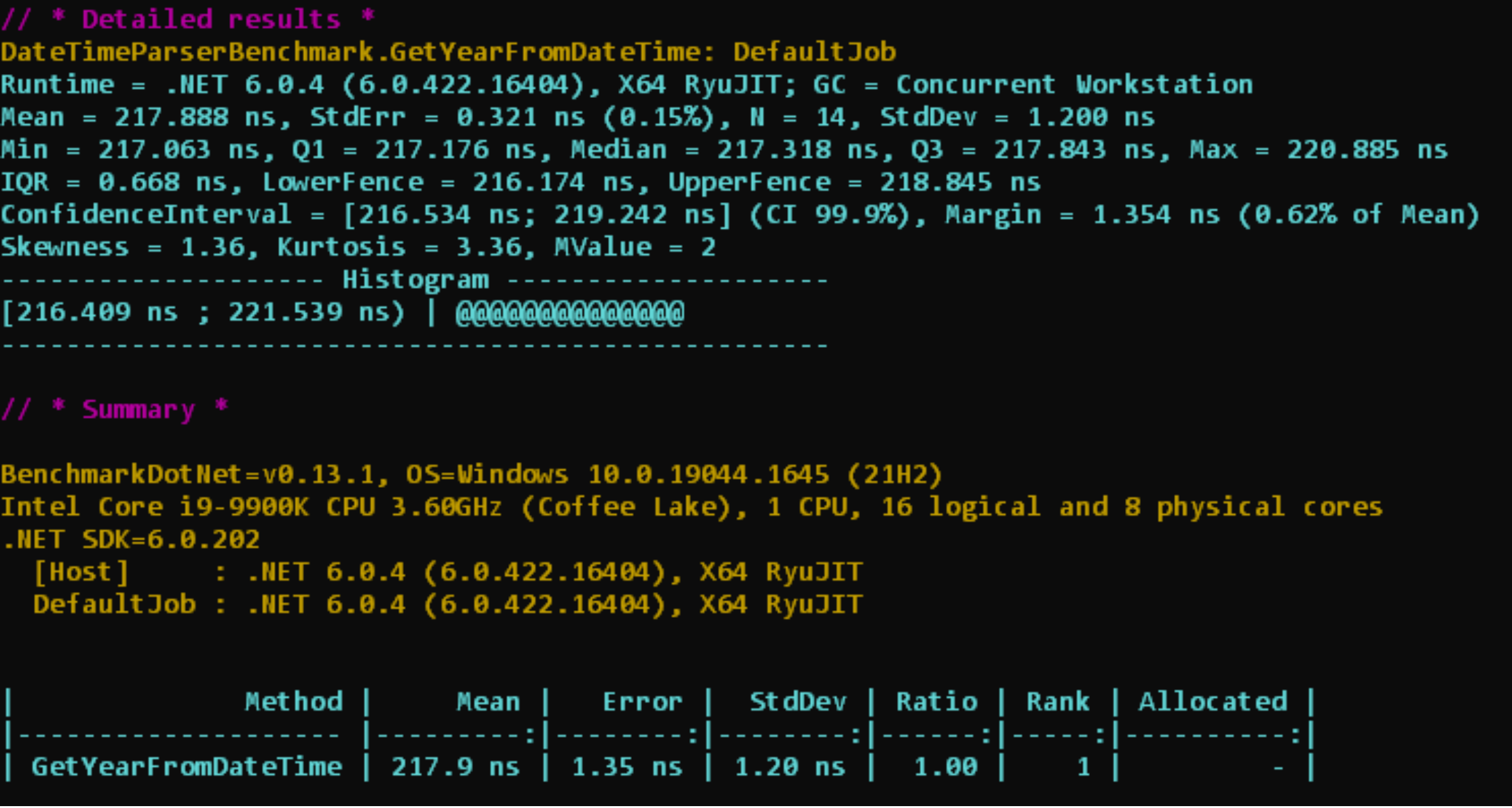
Task: Click the Intel Core i9-9900K CPU line
Action: (691, 507)
